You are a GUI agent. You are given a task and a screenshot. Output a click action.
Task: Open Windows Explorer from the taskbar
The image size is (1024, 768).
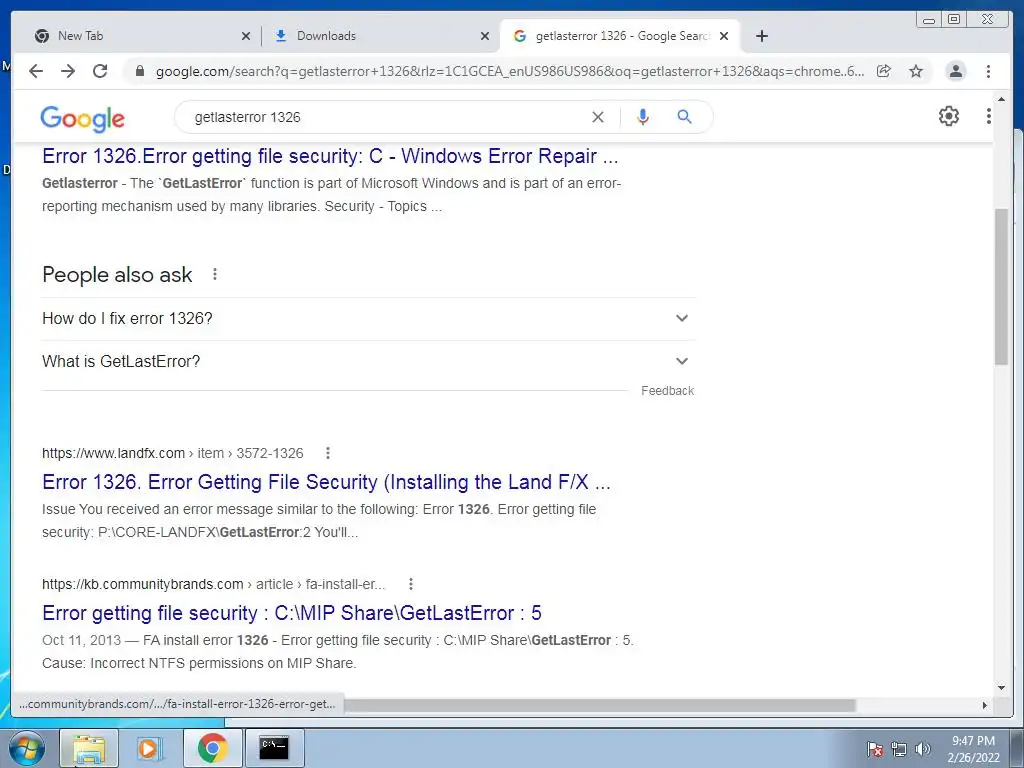89,748
